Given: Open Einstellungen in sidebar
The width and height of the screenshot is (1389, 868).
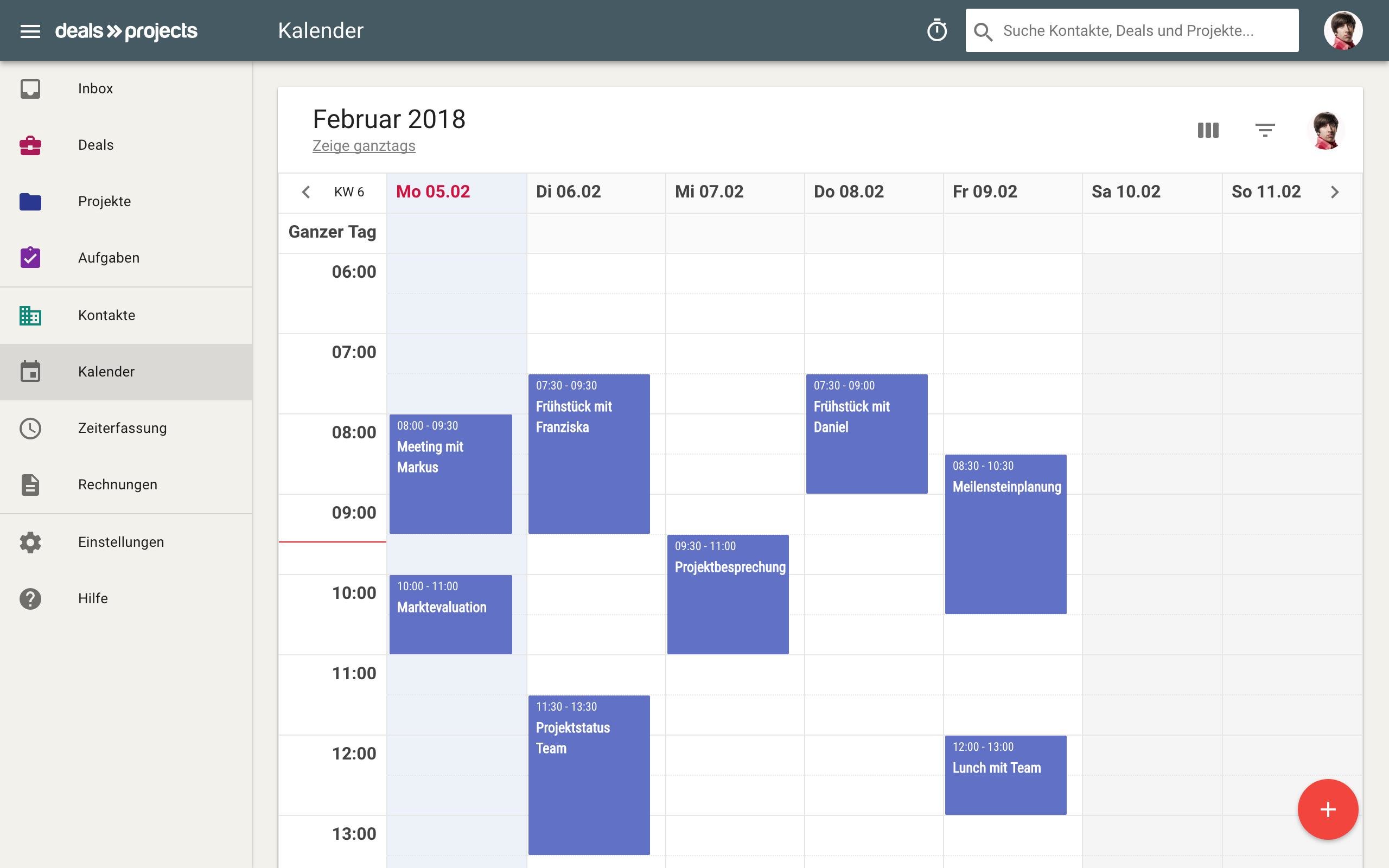Looking at the screenshot, I should (x=120, y=542).
